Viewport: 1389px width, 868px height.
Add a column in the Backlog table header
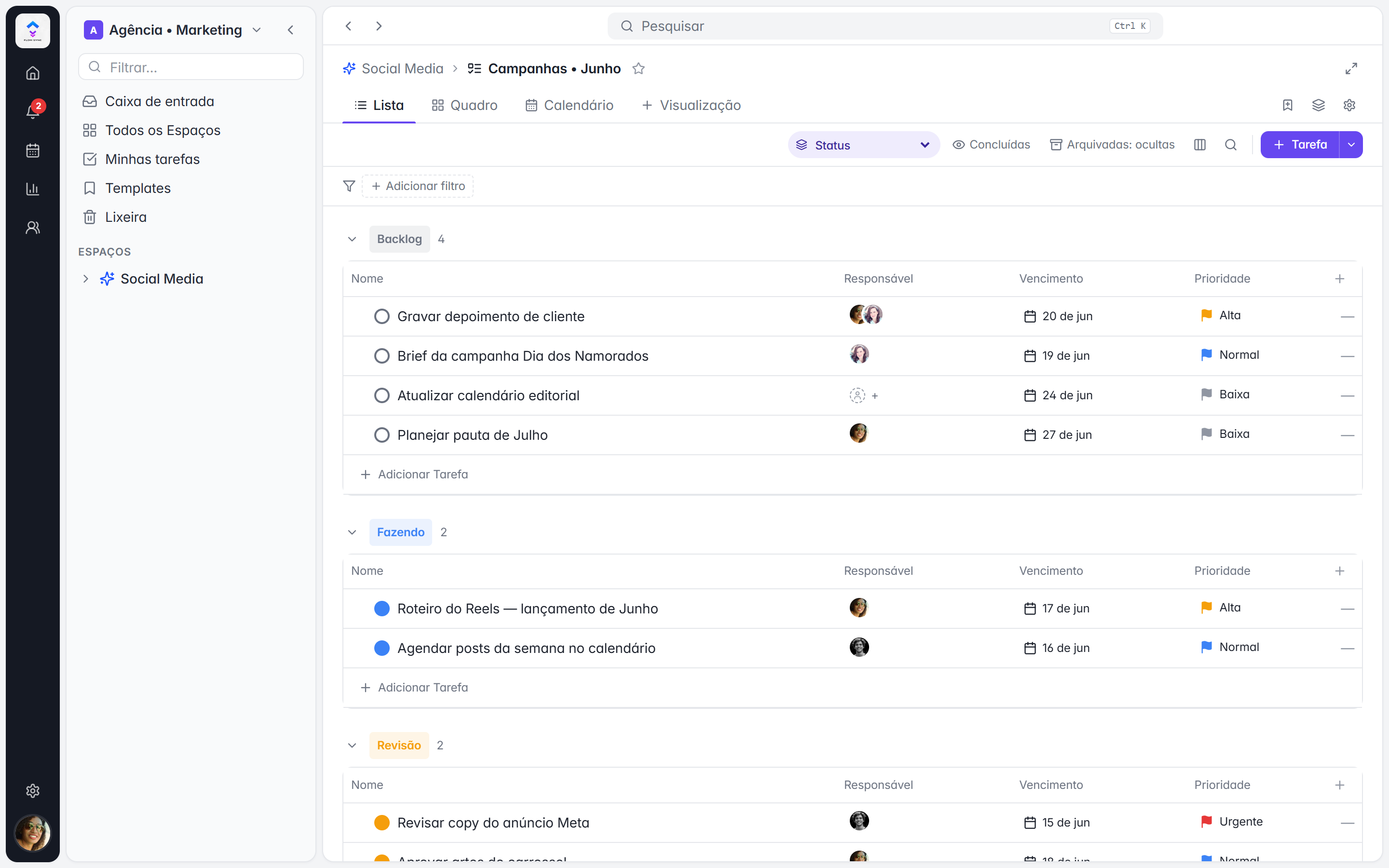click(1340, 278)
